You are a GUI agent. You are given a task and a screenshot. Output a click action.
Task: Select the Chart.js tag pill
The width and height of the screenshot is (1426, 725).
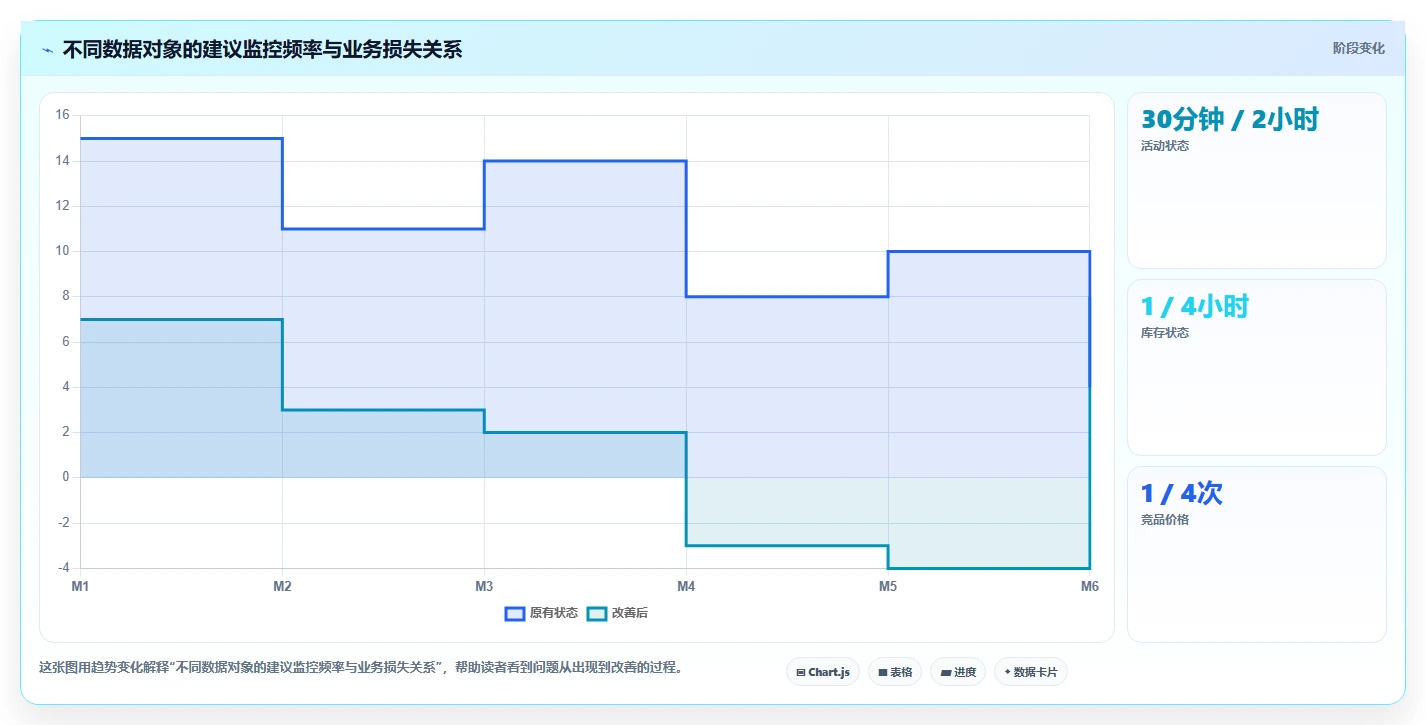click(x=823, y=672)
